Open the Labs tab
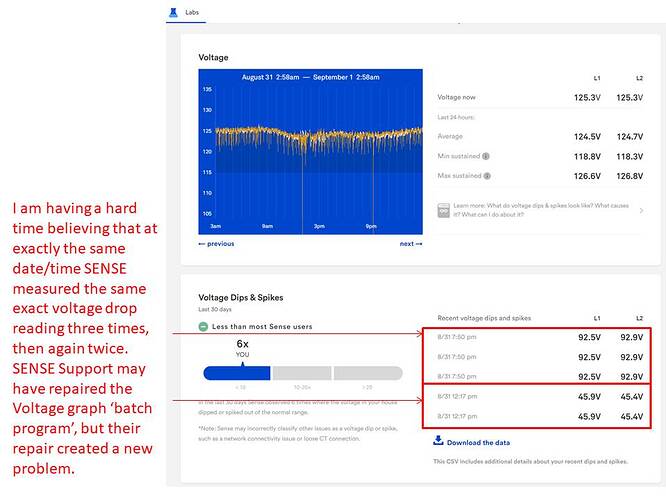 pos(186,12)
